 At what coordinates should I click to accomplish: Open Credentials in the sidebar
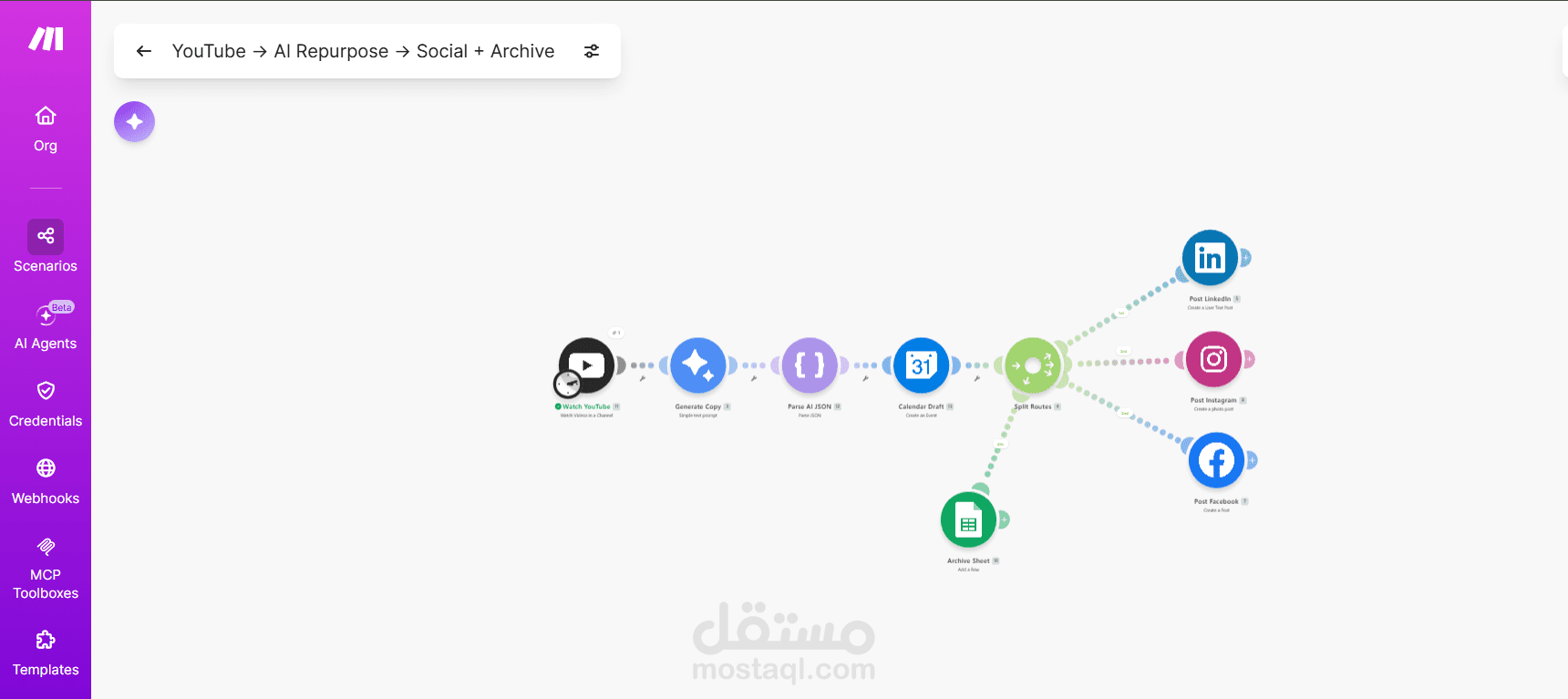[46, 405]
